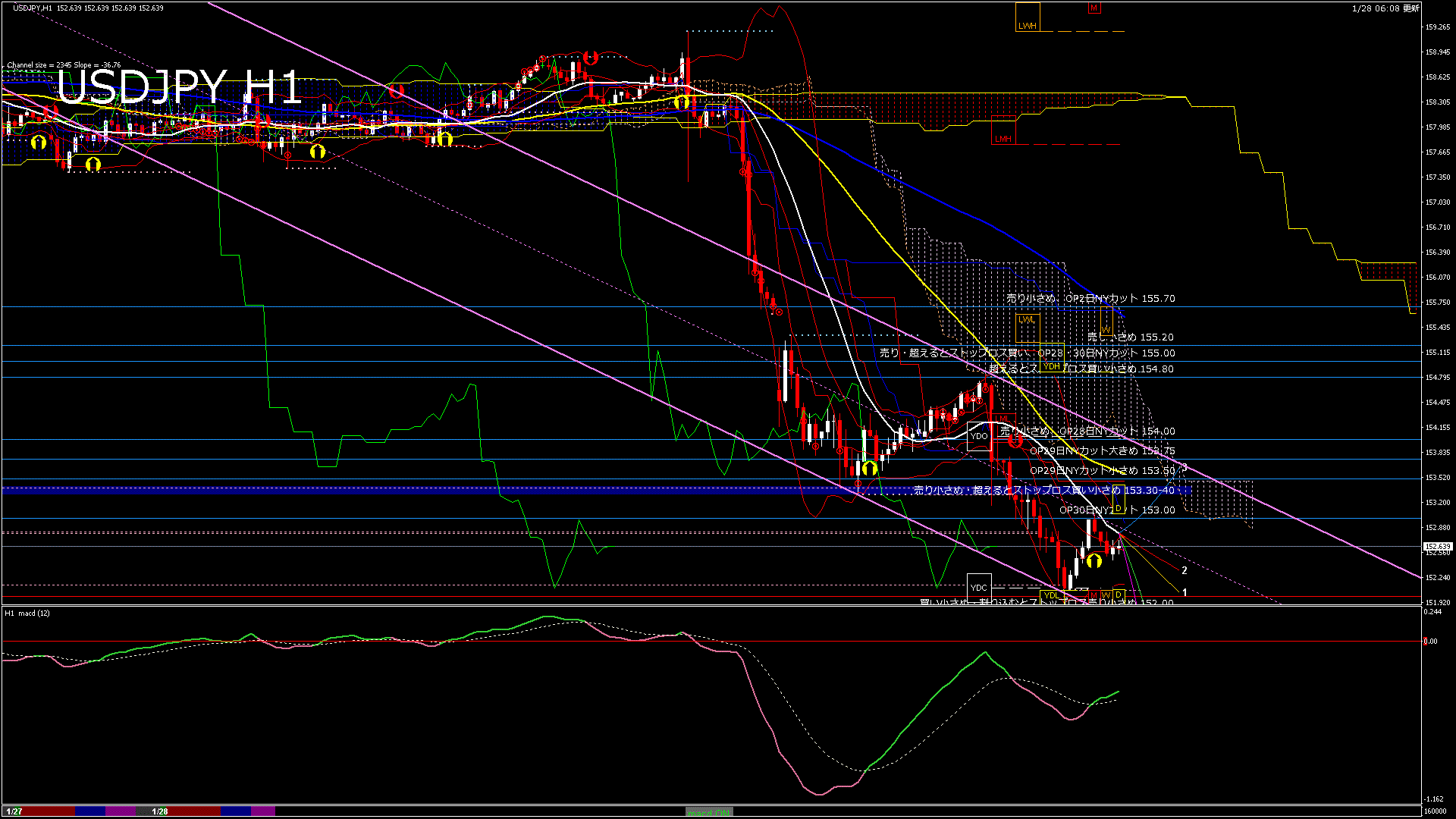
Task: Click the red down-arrow signal beside YDO
Action: (x=1015, y=440)
